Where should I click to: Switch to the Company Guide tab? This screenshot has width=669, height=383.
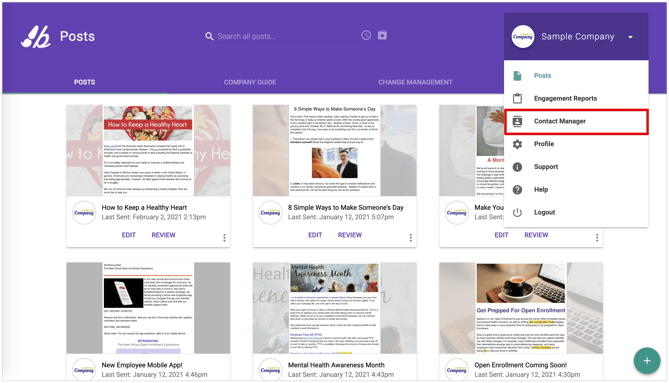coord(250,82)
